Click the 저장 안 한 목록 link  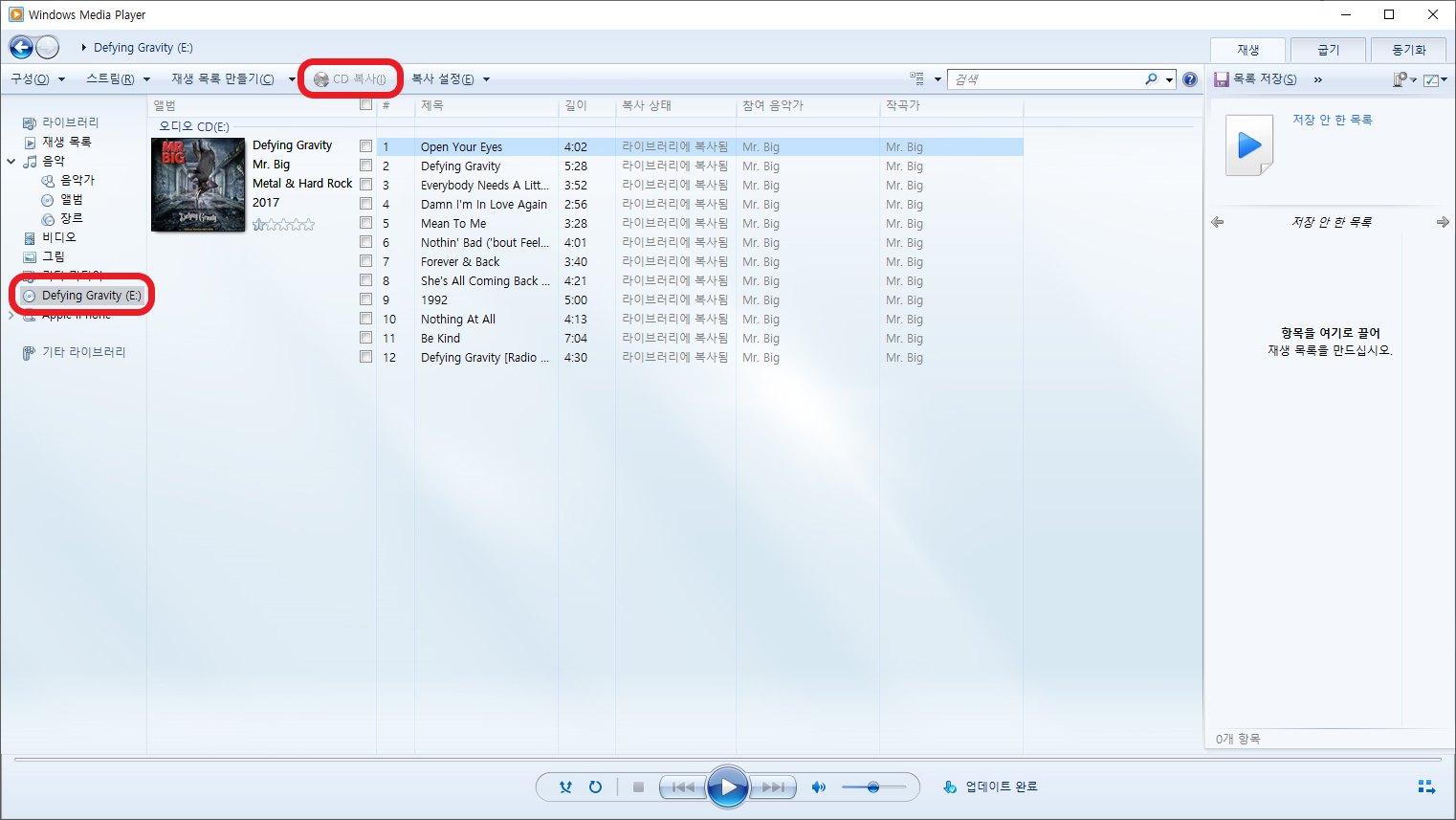(1333, 120)
